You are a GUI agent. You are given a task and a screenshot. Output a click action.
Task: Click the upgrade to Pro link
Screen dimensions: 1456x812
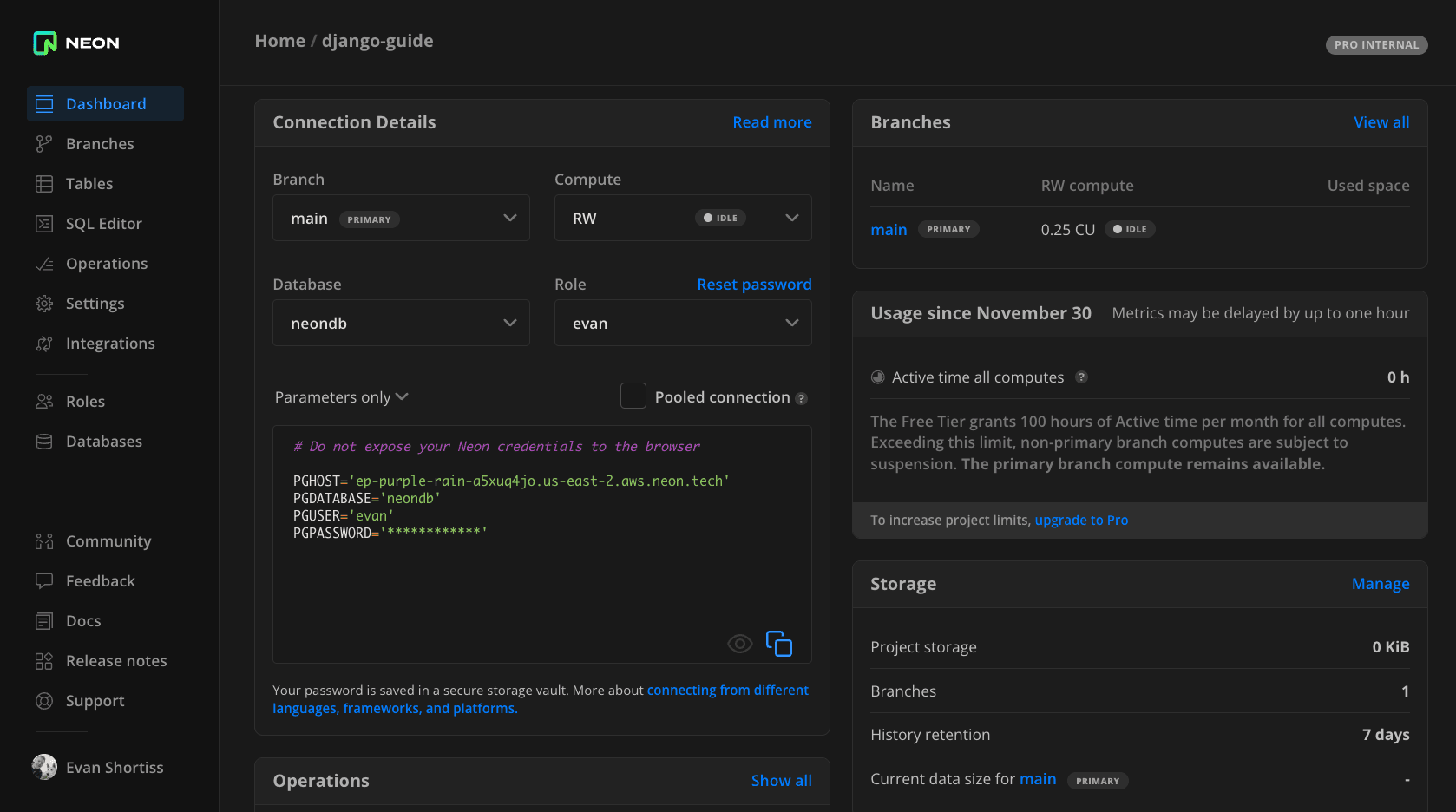coord(1081,521)
